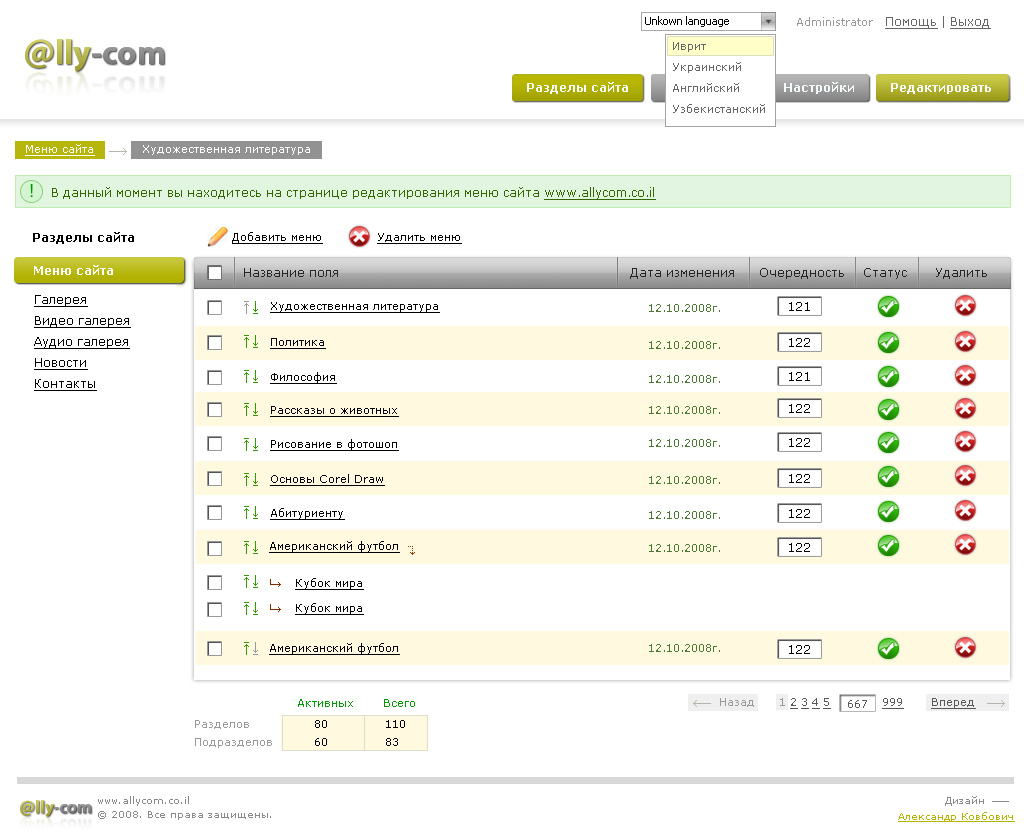Open Аудио галерея in the sidebar
1024x838 pixels.
(81, 341)
